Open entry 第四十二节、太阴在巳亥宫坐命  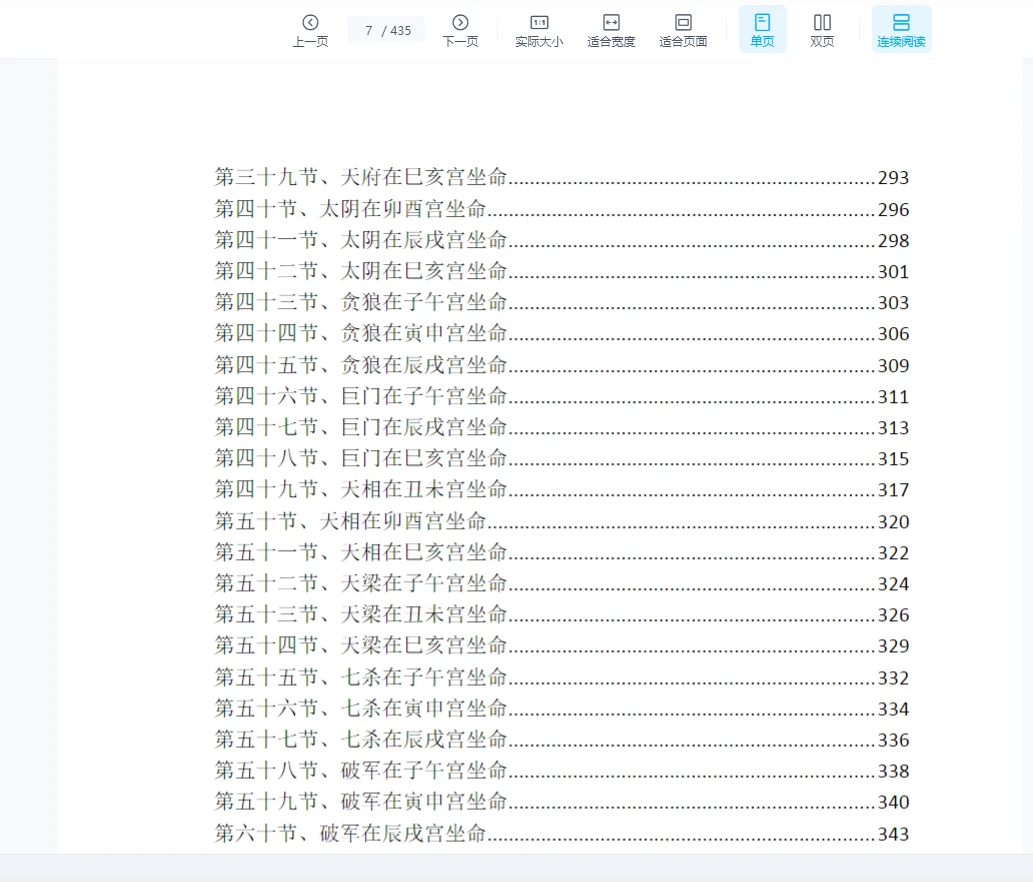(562, 271)
